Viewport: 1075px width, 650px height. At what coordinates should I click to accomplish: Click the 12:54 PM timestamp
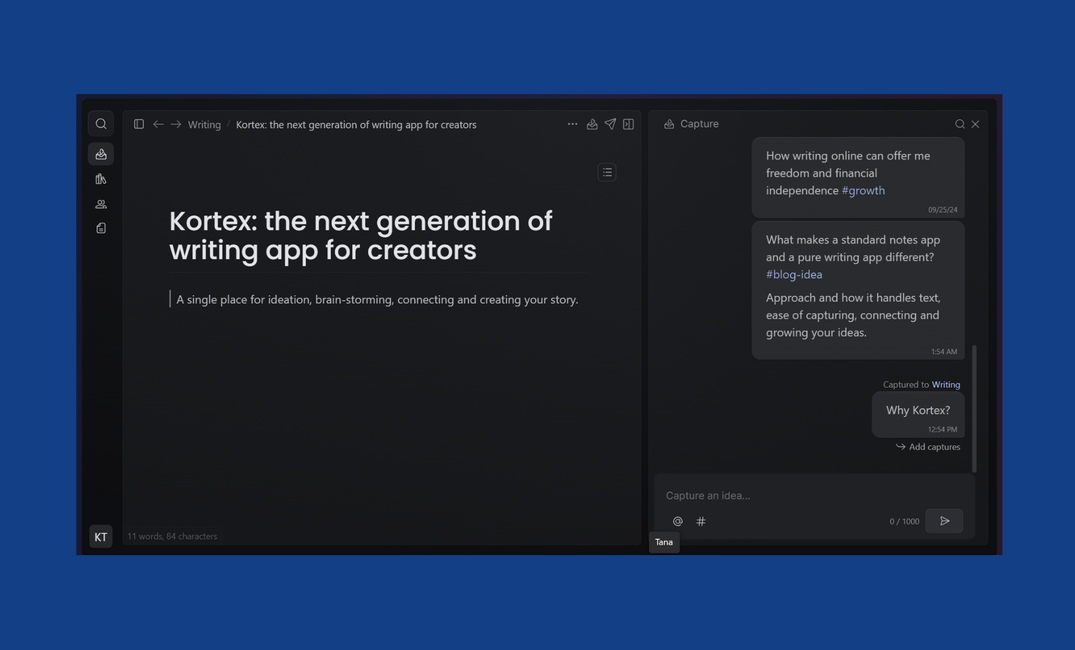943,430
